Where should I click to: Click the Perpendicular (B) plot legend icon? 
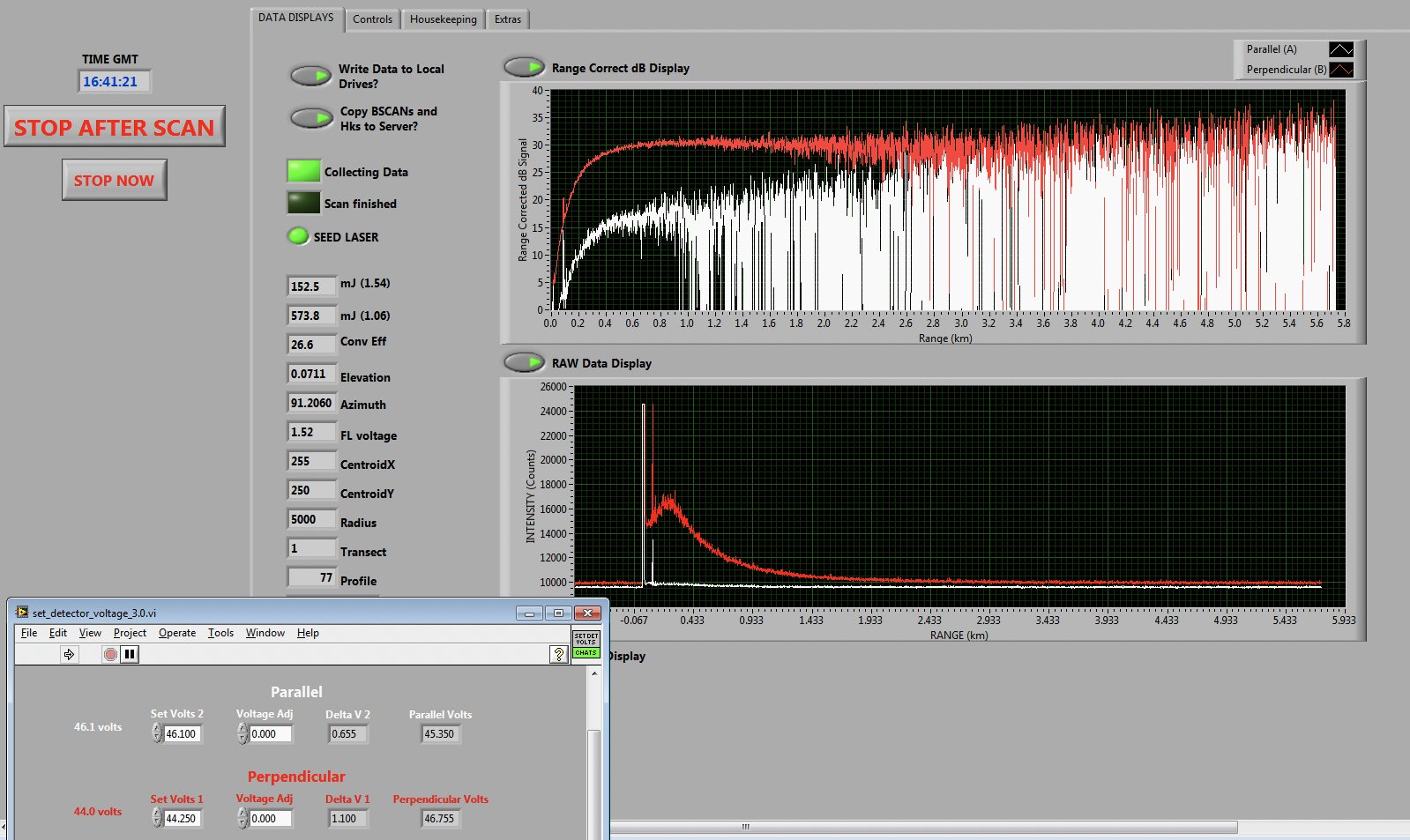[1340, 70]
